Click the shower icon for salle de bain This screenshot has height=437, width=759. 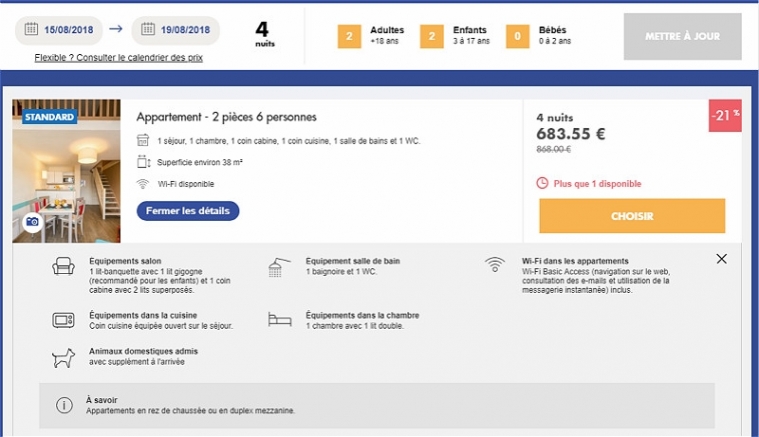(x=279, y=267)
